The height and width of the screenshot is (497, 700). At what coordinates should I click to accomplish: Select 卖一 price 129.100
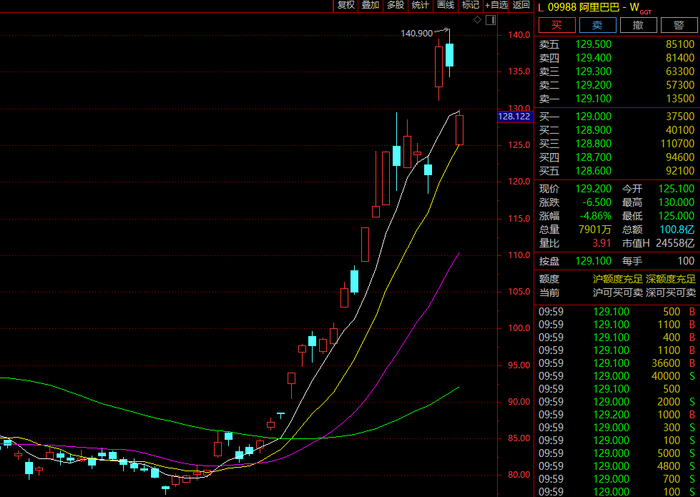[593, 98]
